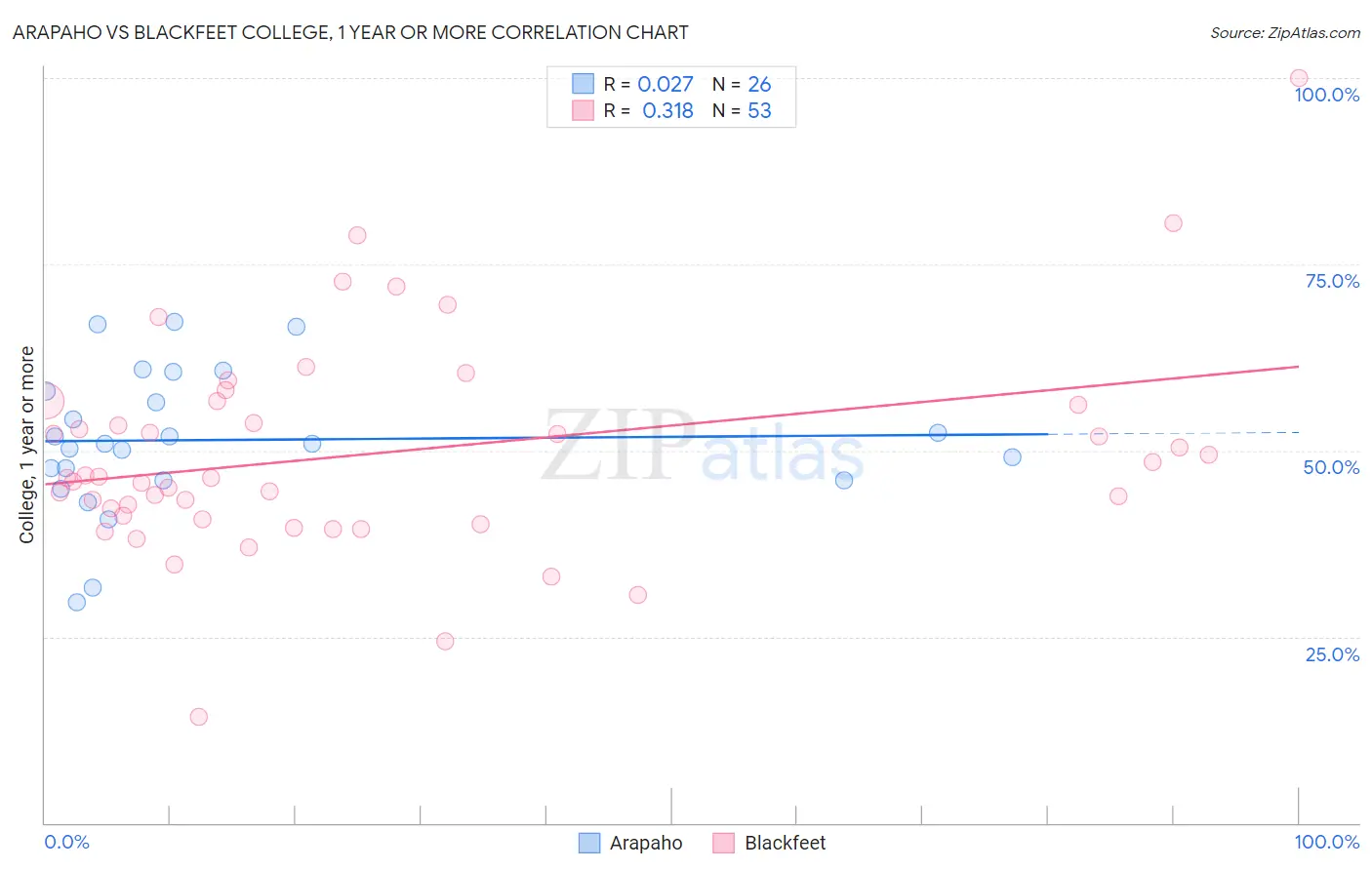Click the blue swatch beside R = 0.027
The height and width of the screenshot is (870, 1372).
[x=583, y=84]
